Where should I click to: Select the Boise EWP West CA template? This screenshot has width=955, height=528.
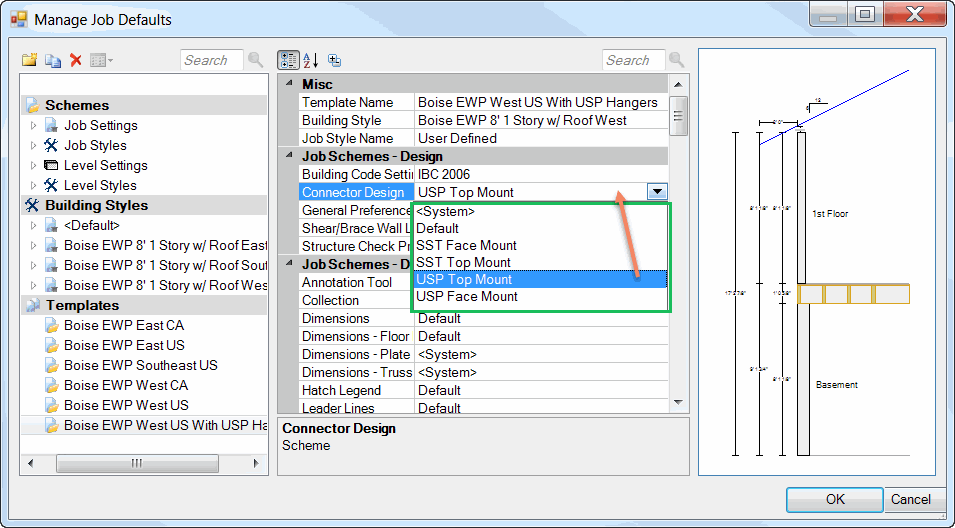(x=125, y=385)
